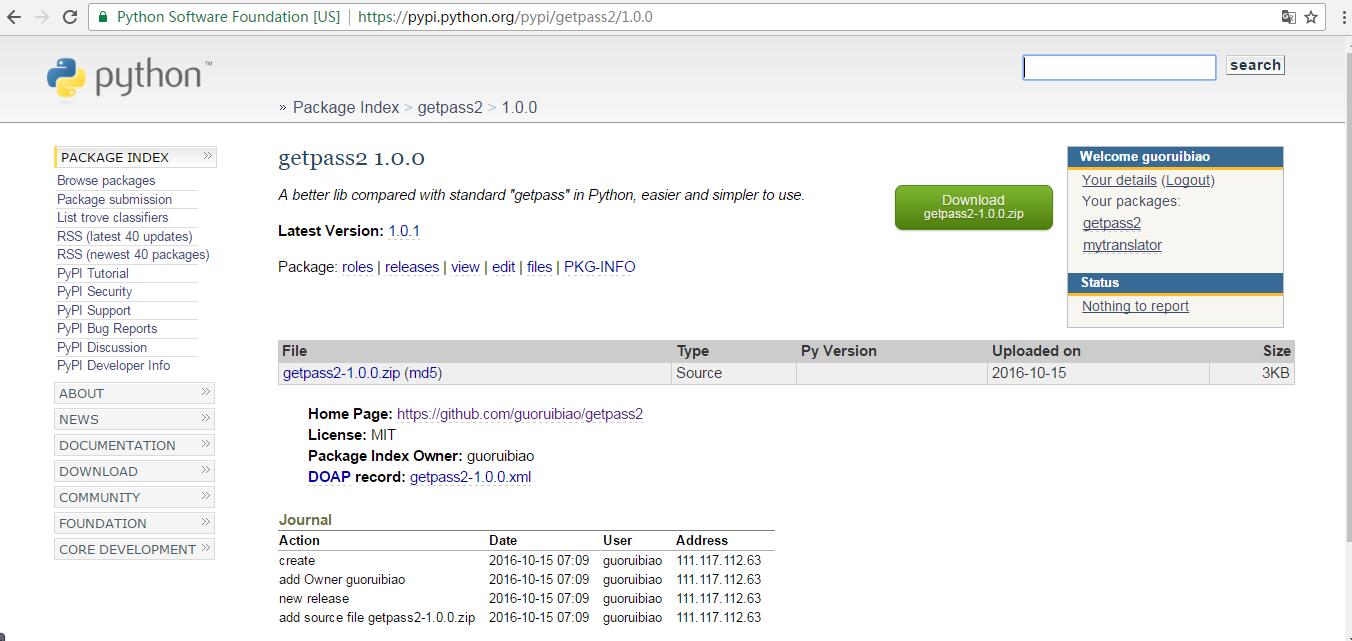Click the Logout link
The image size is (1352, 641).
(1189, 181)
